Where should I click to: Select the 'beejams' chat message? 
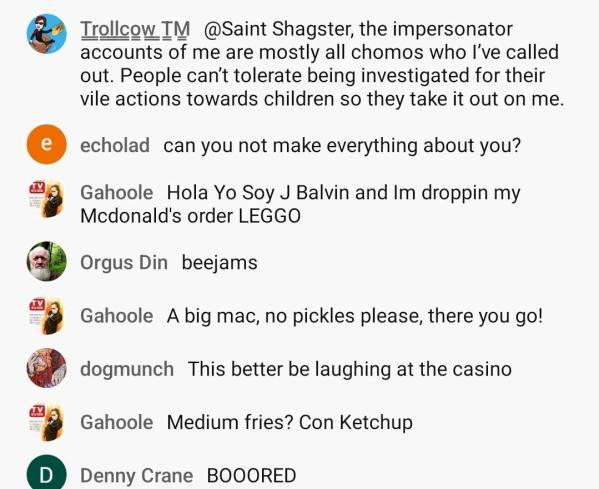pos(219,263)
